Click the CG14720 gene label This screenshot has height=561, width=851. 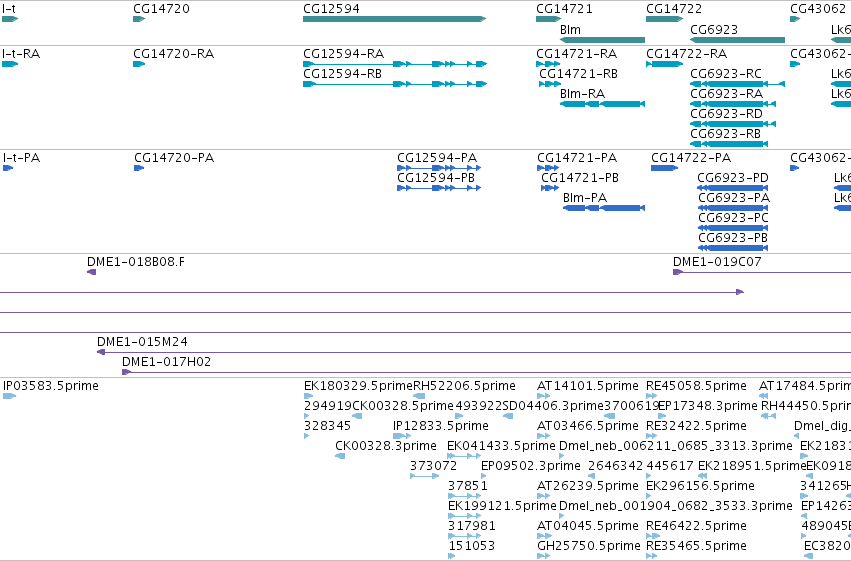tap(161, 9)
